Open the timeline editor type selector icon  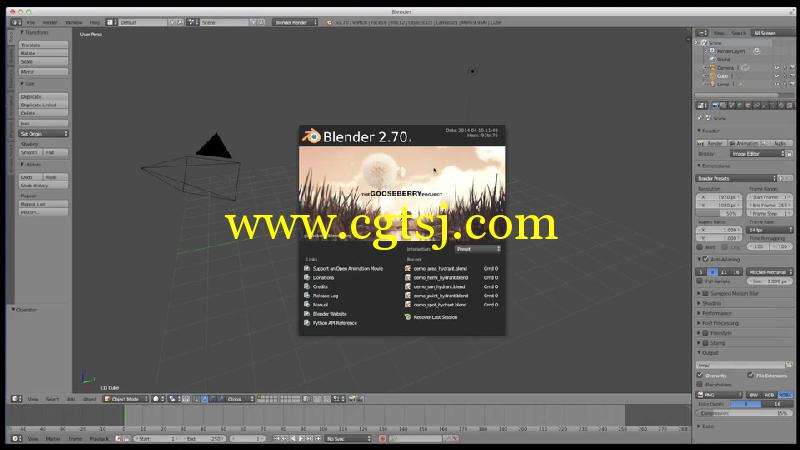[x=16, y=439]
